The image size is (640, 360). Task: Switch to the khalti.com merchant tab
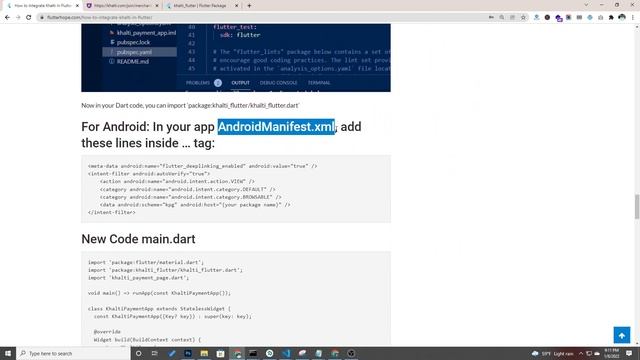pos(122,6)
